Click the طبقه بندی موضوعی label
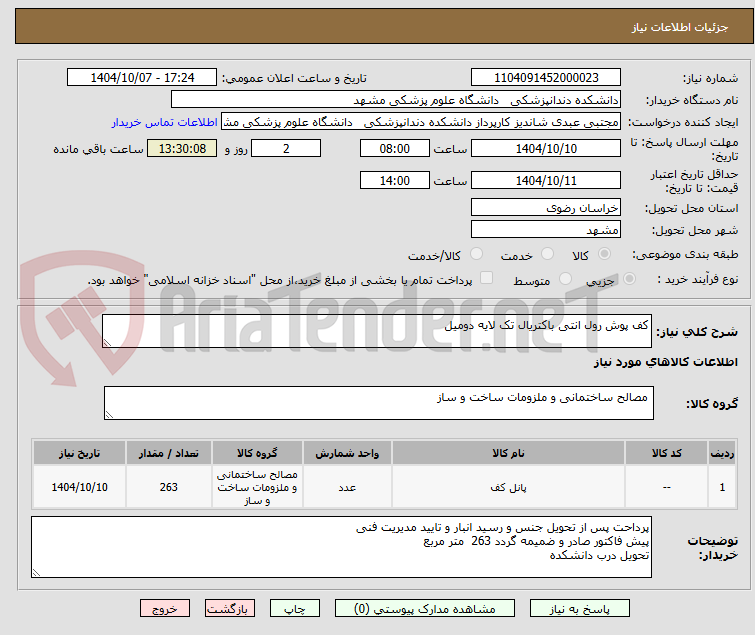 [685, 254]
